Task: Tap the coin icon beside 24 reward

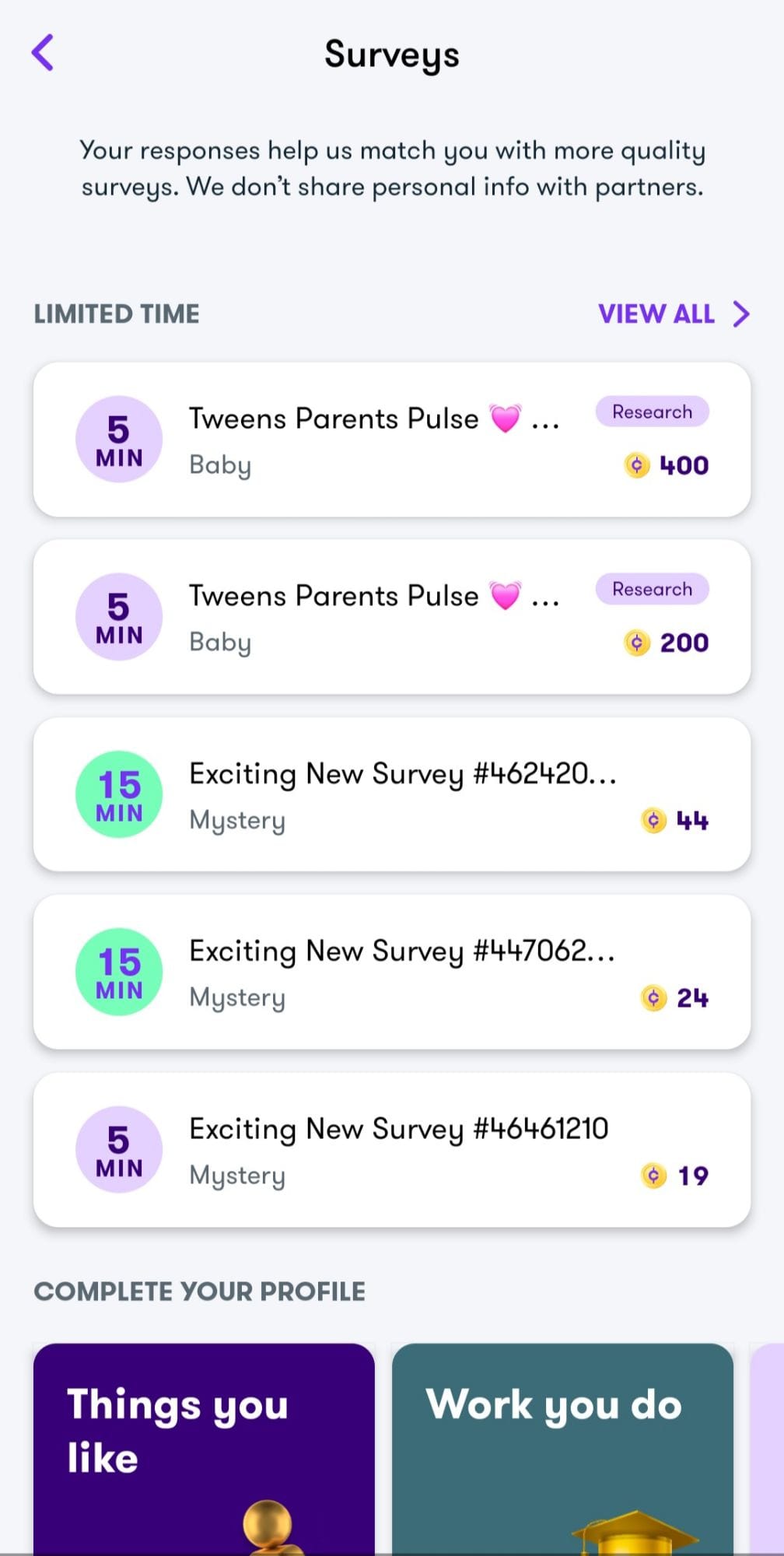Action: [x=653, y=997]
